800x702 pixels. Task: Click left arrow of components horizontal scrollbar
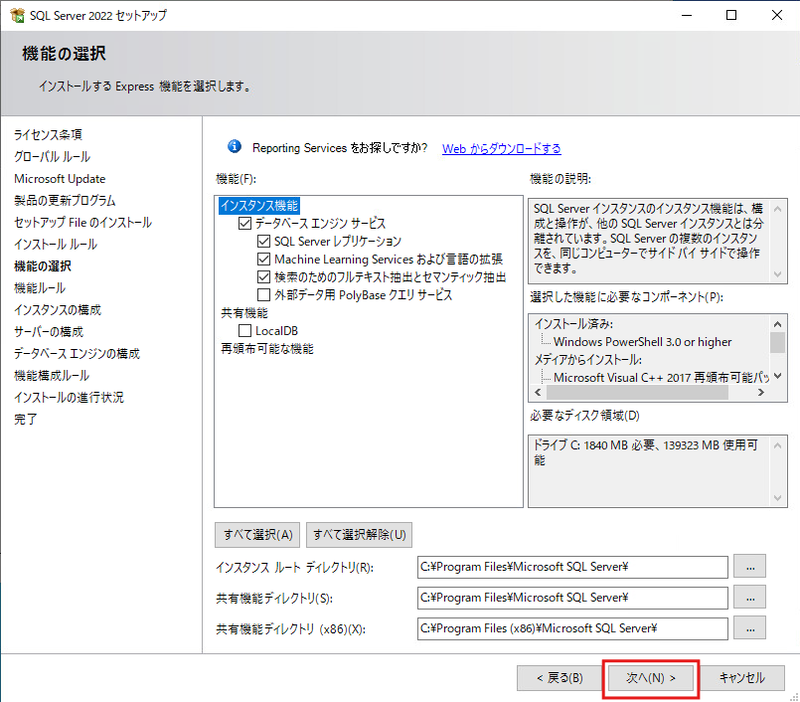(x=538, y=392)
